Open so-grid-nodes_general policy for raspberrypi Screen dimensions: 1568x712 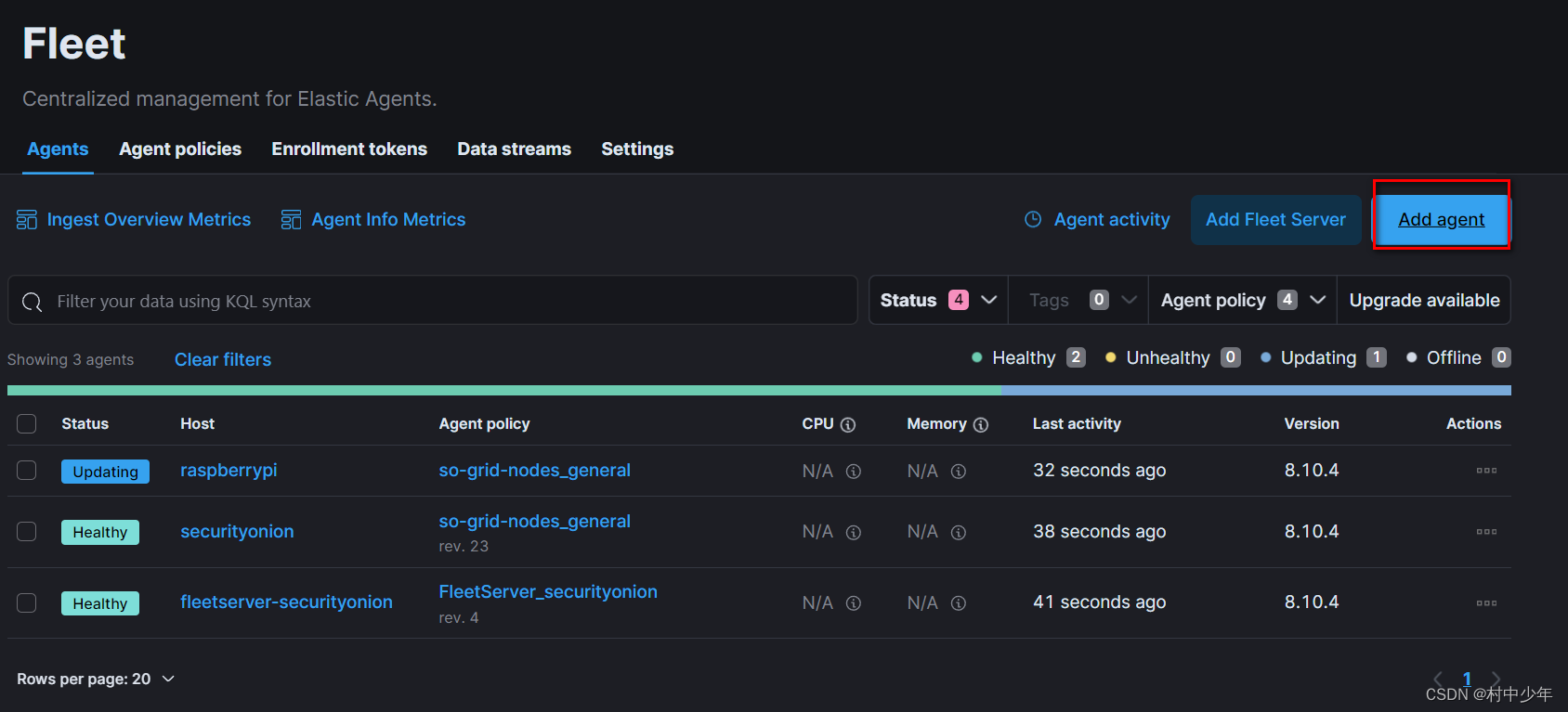pyautogui.click(x=534, y=471)
